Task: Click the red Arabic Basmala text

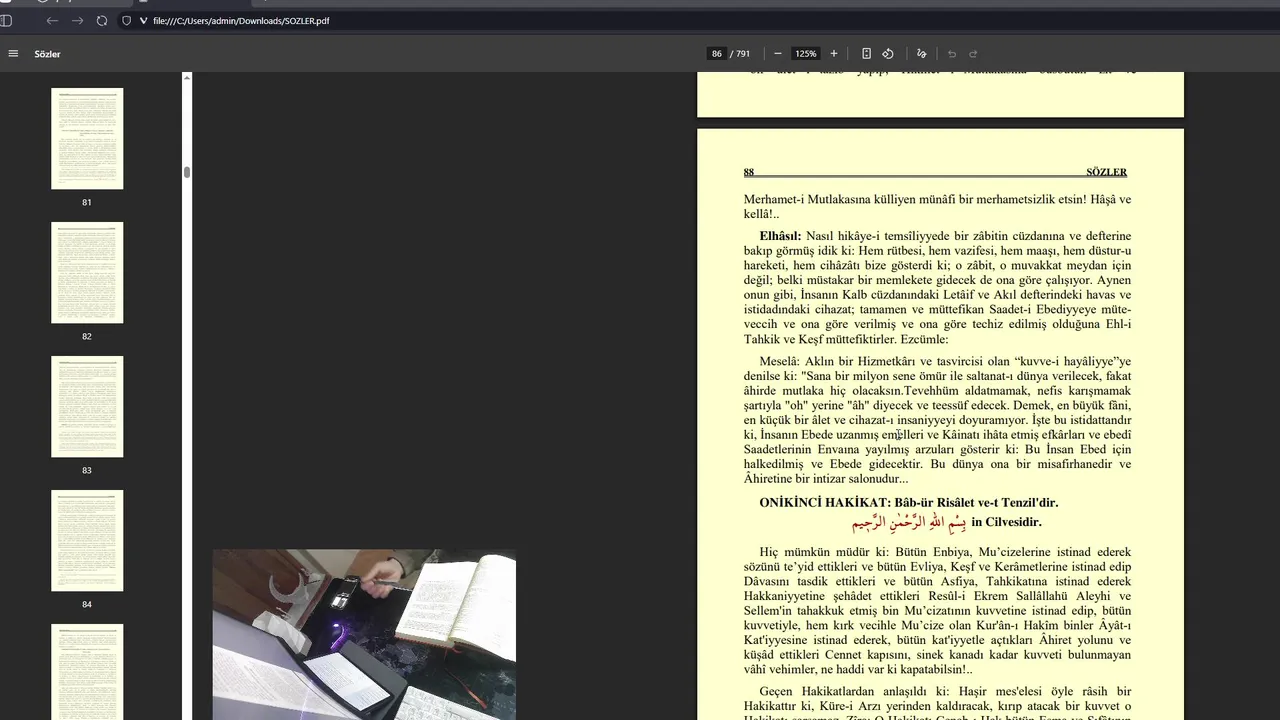Action: (x=909, y=523)
